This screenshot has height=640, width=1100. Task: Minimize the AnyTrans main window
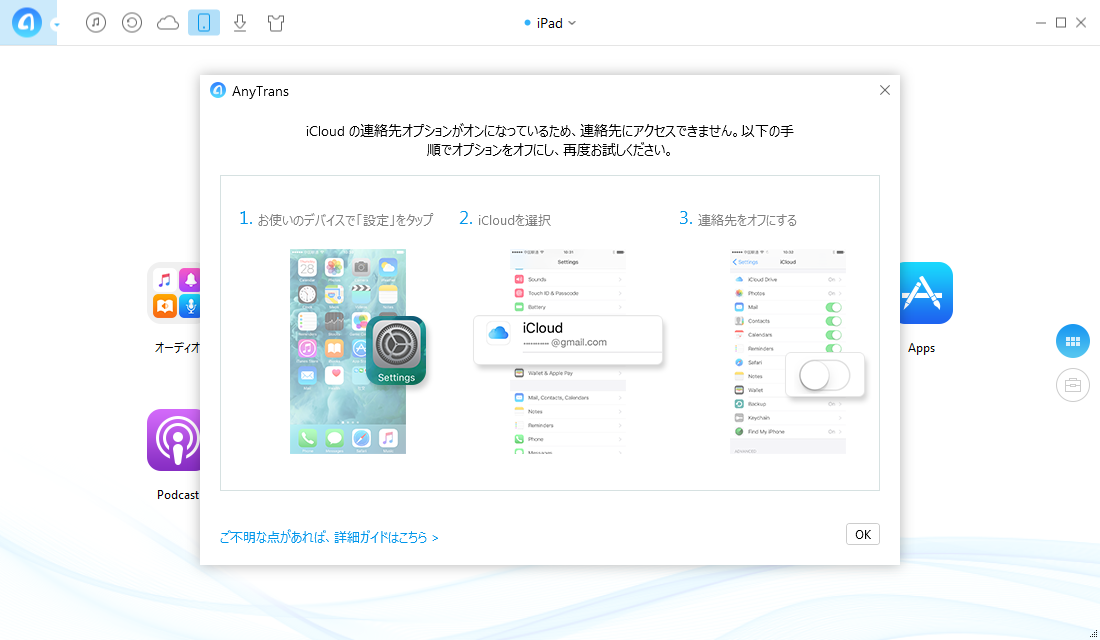(x=1040, y=23)
